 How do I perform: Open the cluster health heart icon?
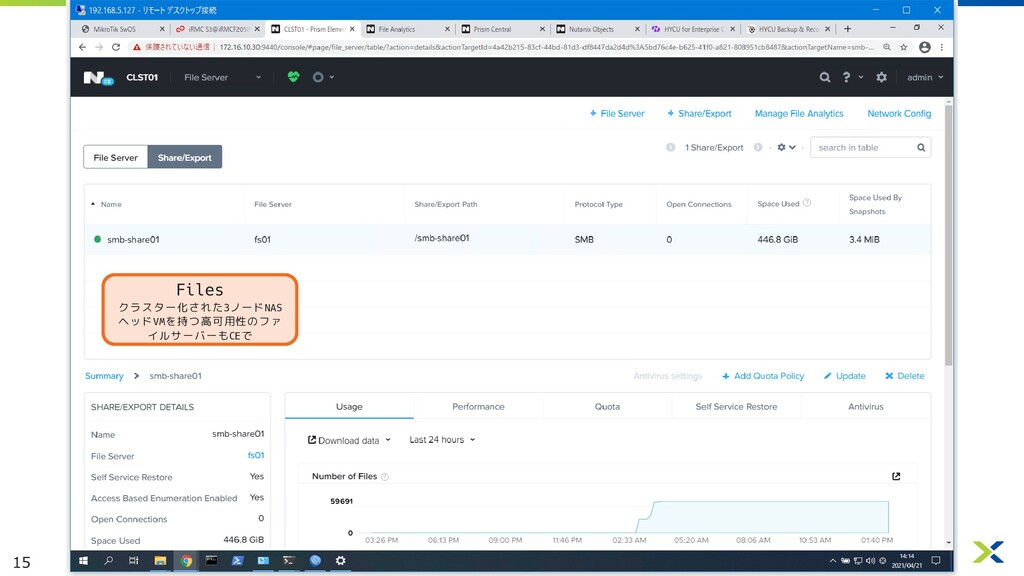(x=293, y=77)
